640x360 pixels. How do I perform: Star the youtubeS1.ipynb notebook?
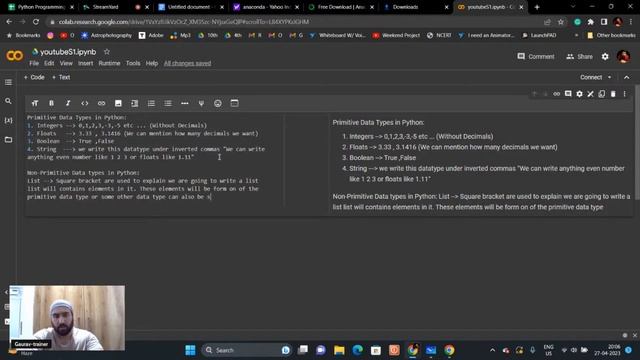click(x=107, y=52)
